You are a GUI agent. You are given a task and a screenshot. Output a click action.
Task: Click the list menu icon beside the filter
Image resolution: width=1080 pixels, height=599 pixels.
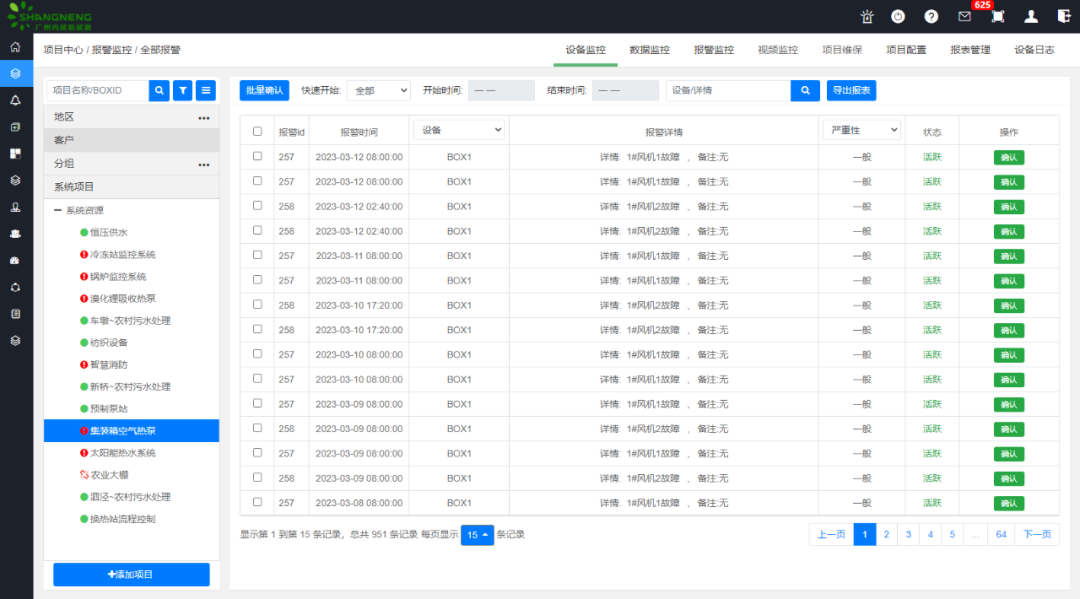coord(206,91)
